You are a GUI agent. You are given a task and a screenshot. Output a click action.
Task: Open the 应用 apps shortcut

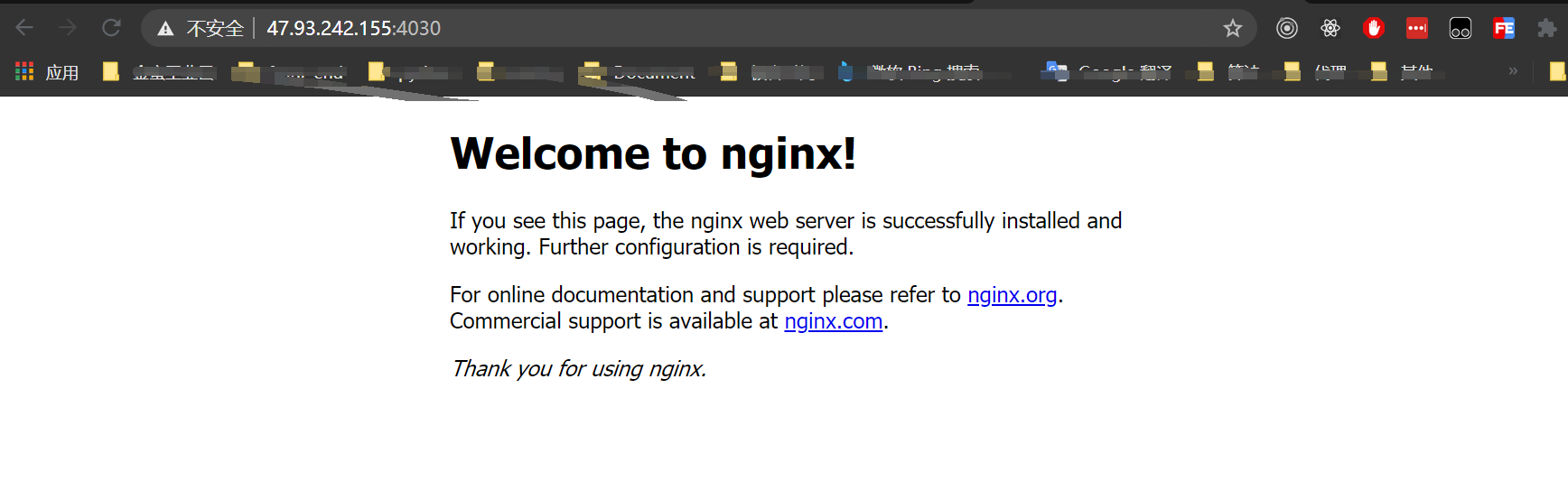click(x=47, y=71)
